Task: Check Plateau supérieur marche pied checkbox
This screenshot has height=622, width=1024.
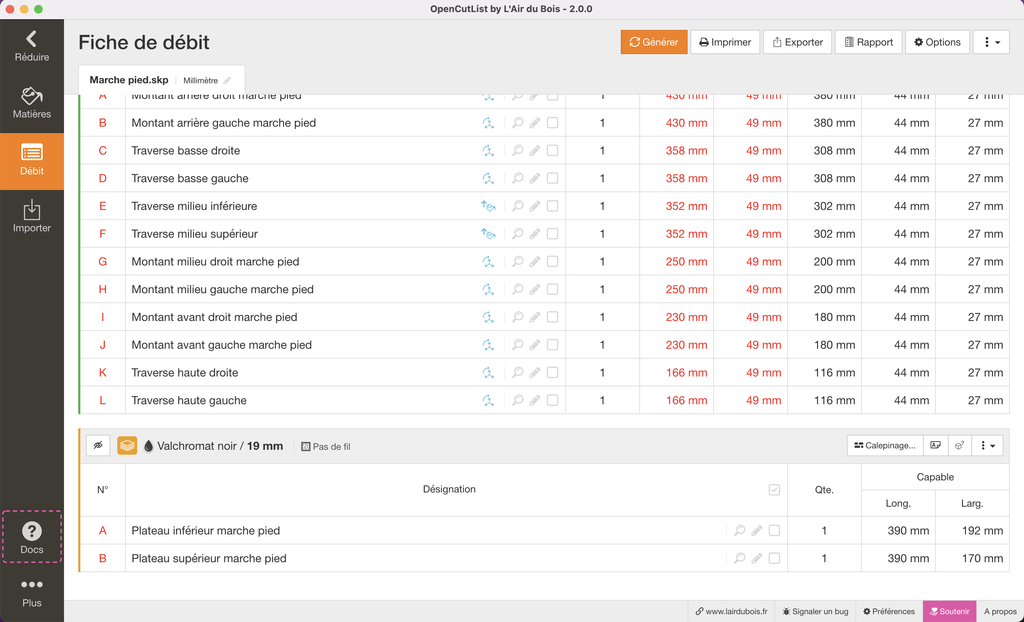Action: [774, 559]
